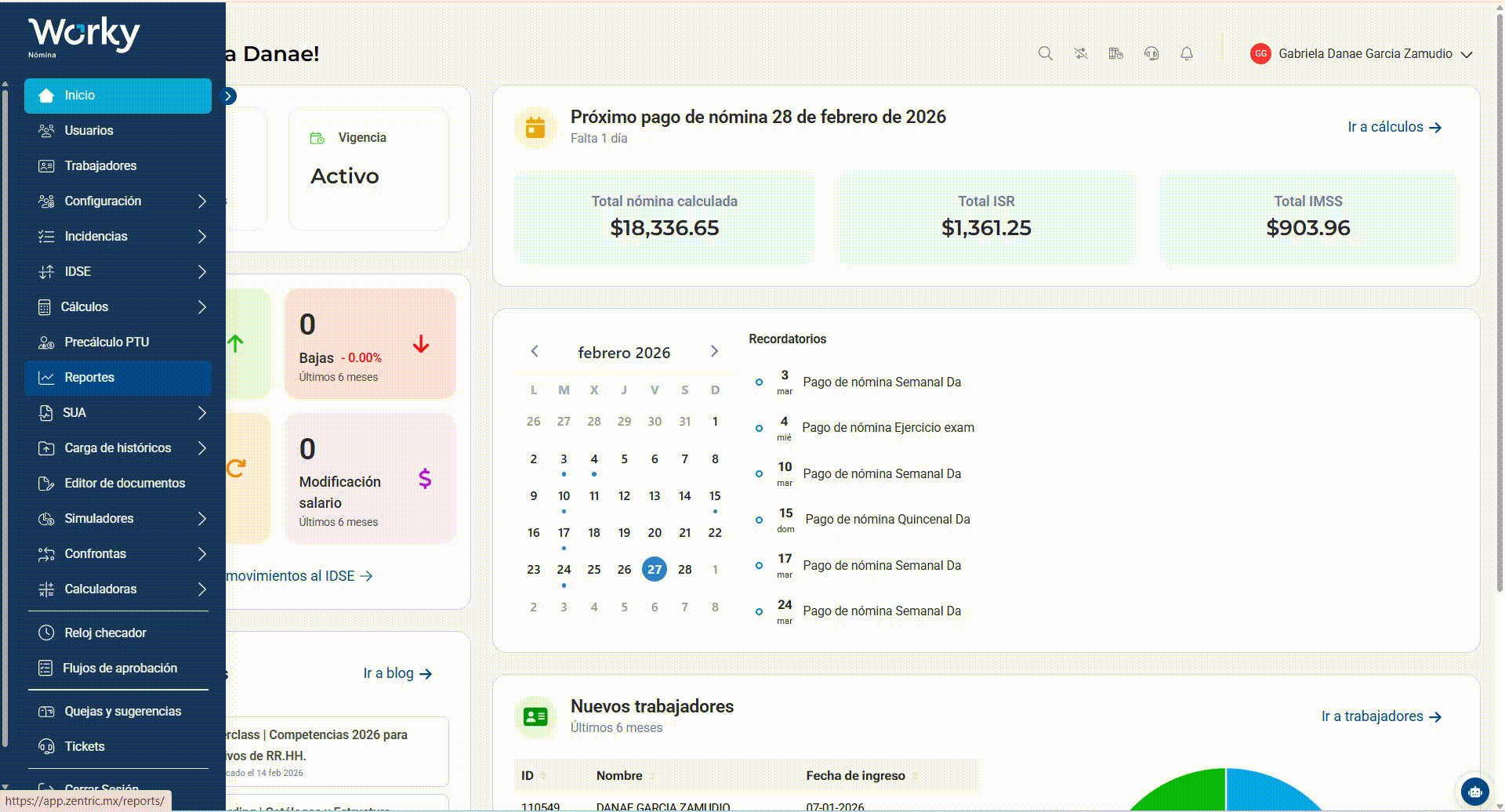Click the company building icon in header

[1116, 53]
